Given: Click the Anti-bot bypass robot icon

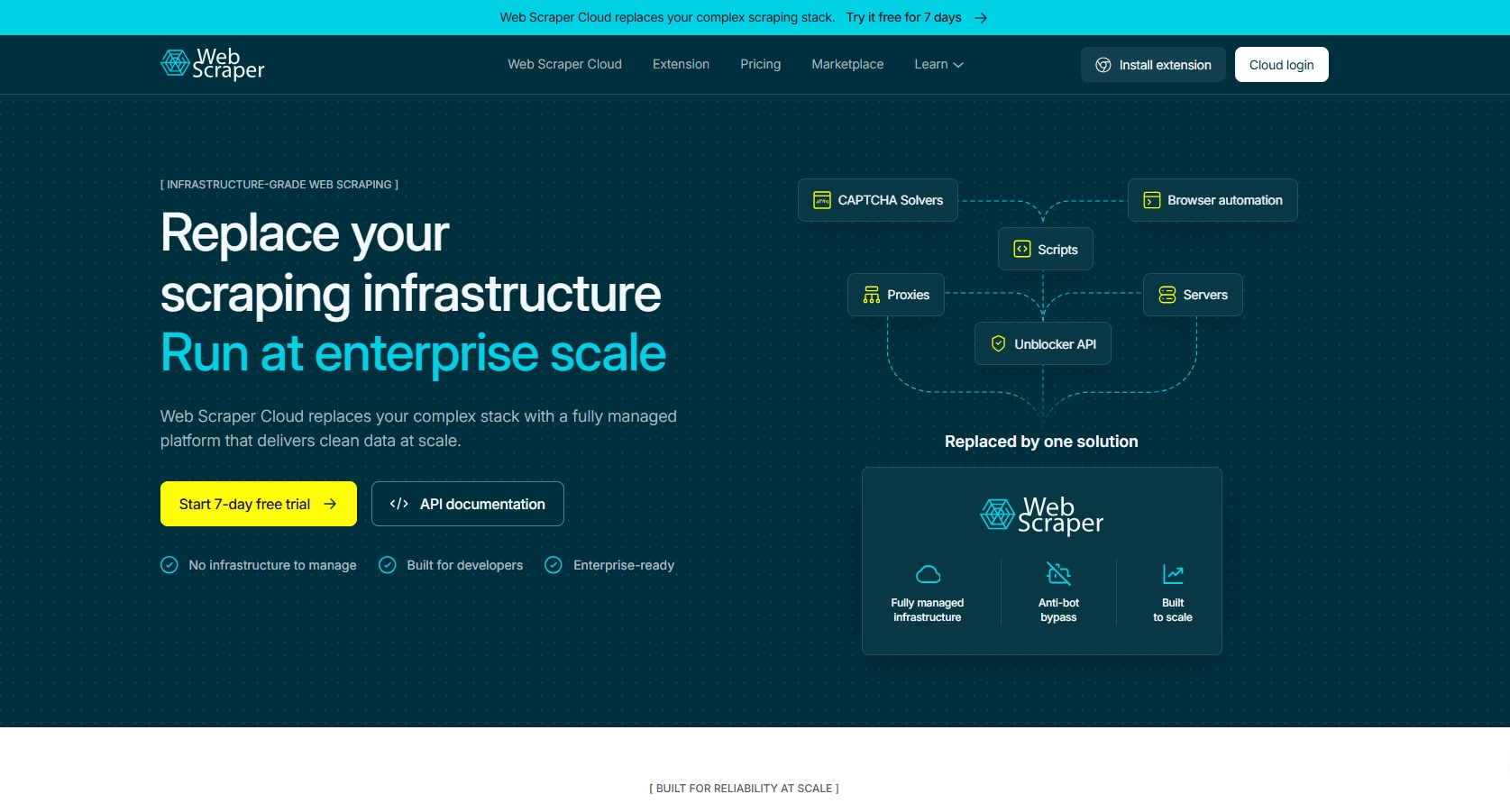Looking at the screenshot, I should tap(1058, 573).
